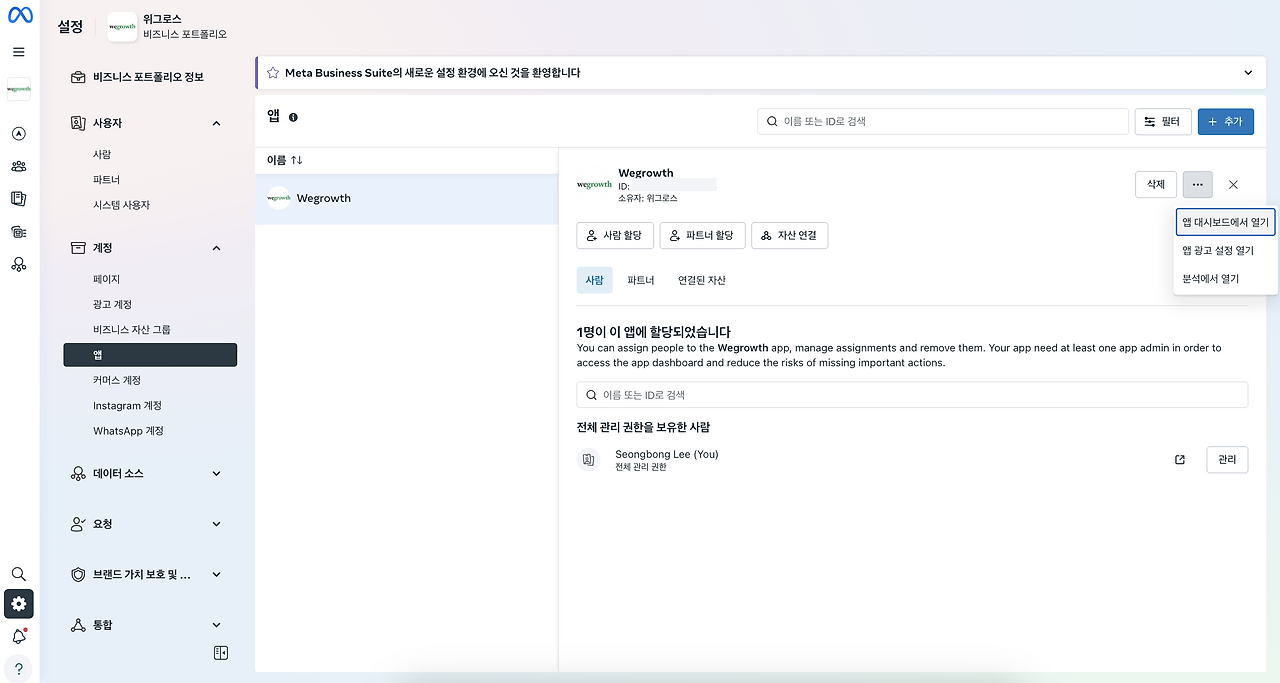Click the panel collapse icon below 통합

click(x=220, y=652)
